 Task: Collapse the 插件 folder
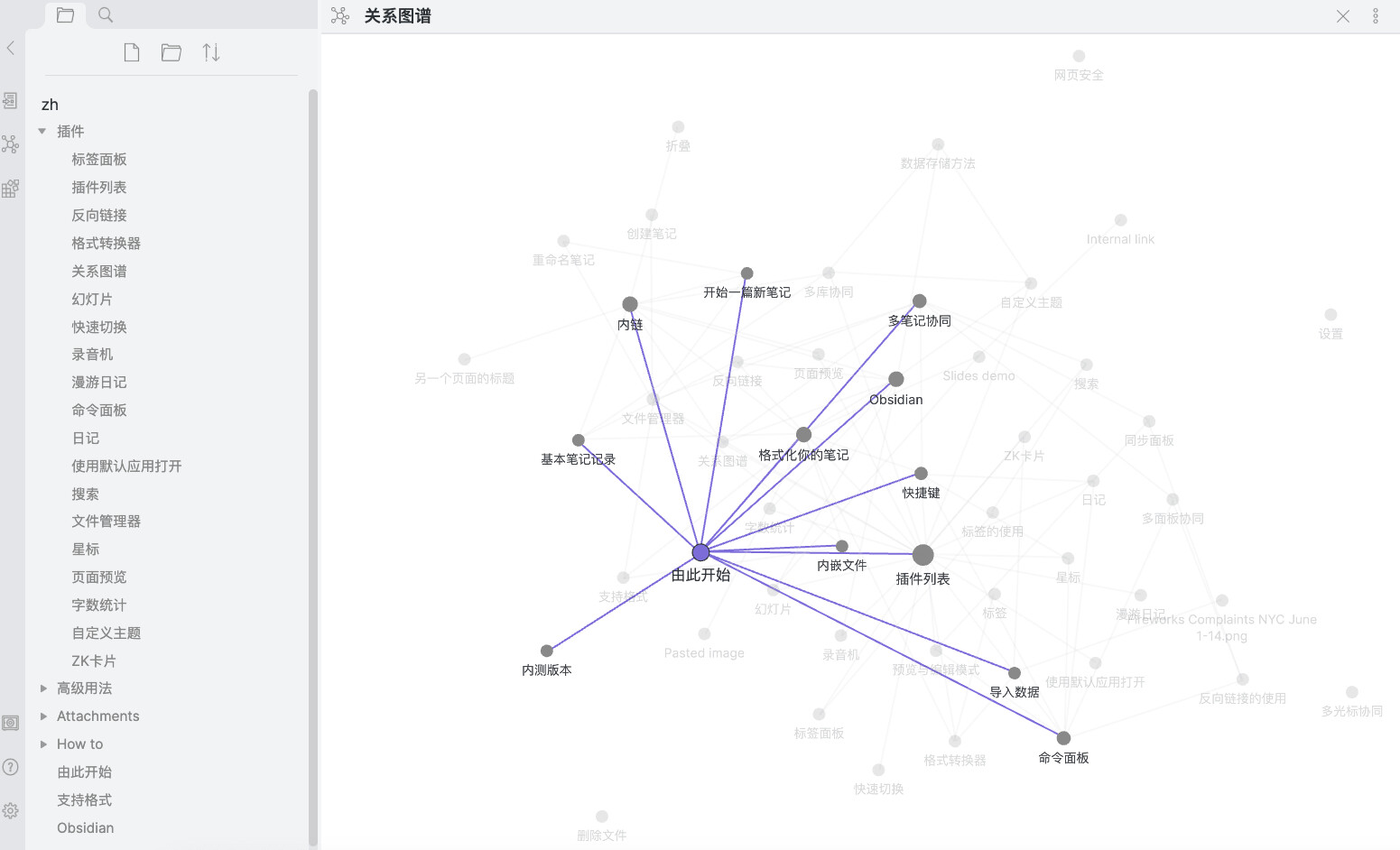click(42, 132)
